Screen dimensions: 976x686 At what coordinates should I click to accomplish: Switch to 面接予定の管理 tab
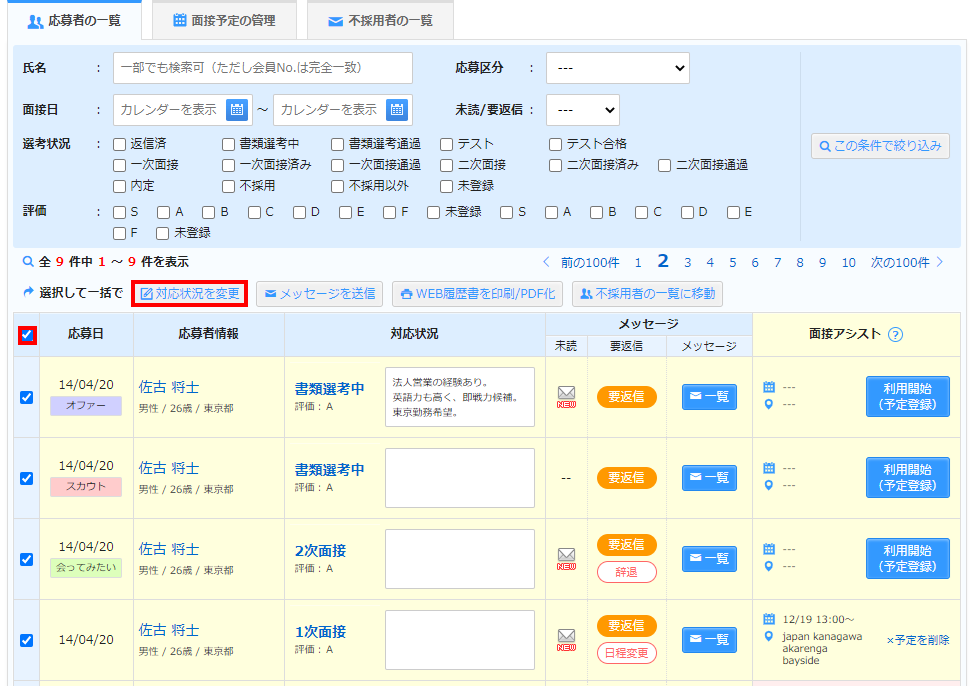[x=224, y=21]
